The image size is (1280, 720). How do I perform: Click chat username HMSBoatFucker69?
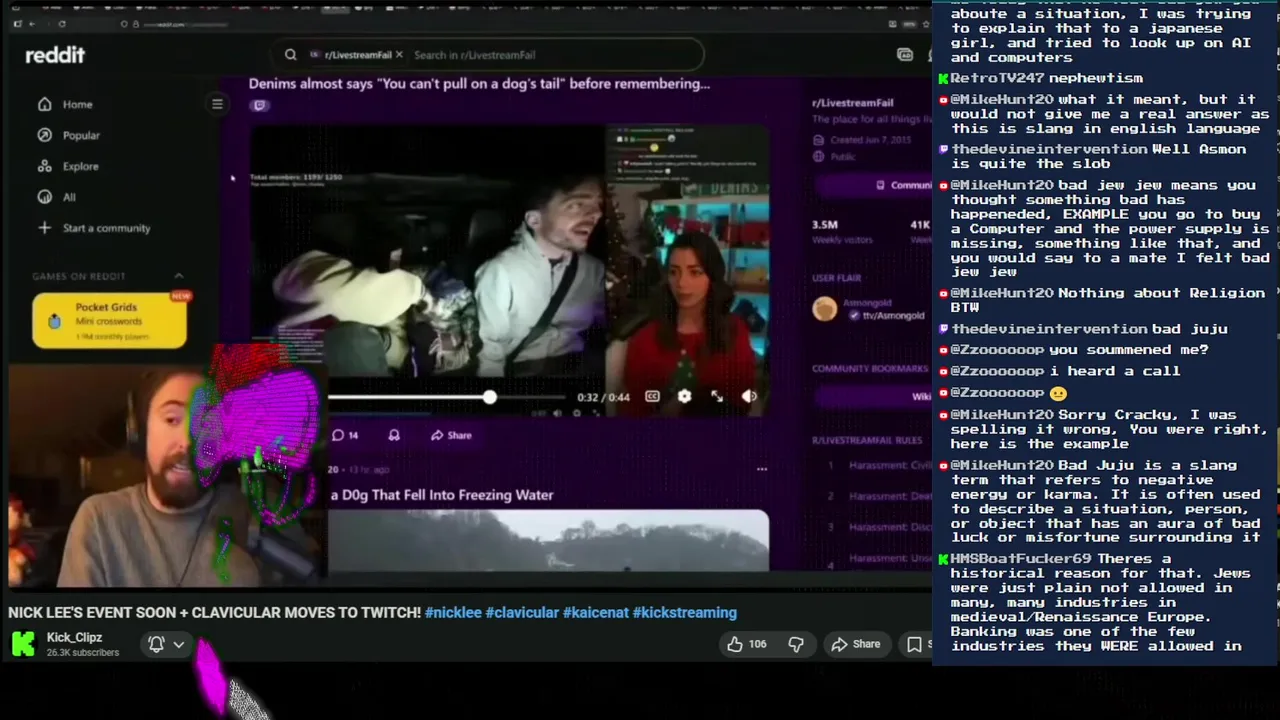1020,559
